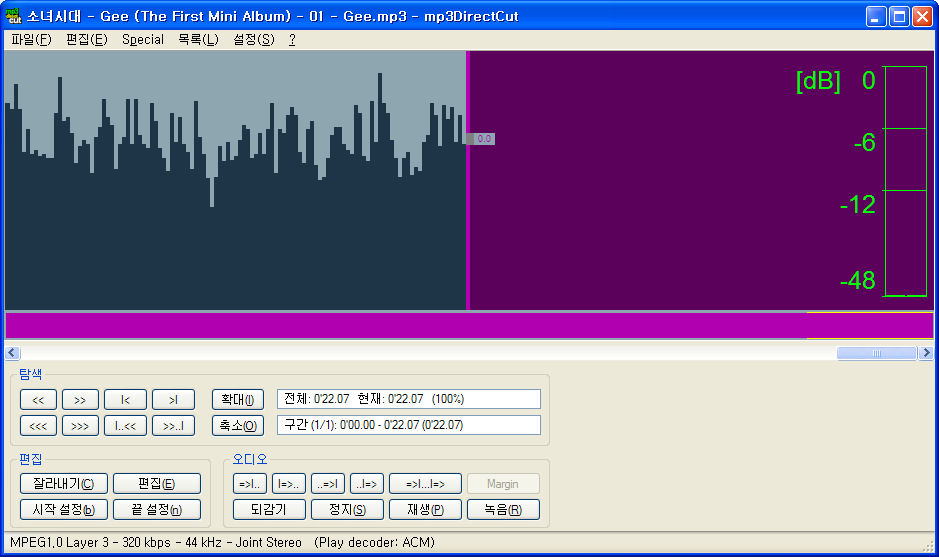Step forward with the >> button
The image size is (939, 557).
pos(80,399)
